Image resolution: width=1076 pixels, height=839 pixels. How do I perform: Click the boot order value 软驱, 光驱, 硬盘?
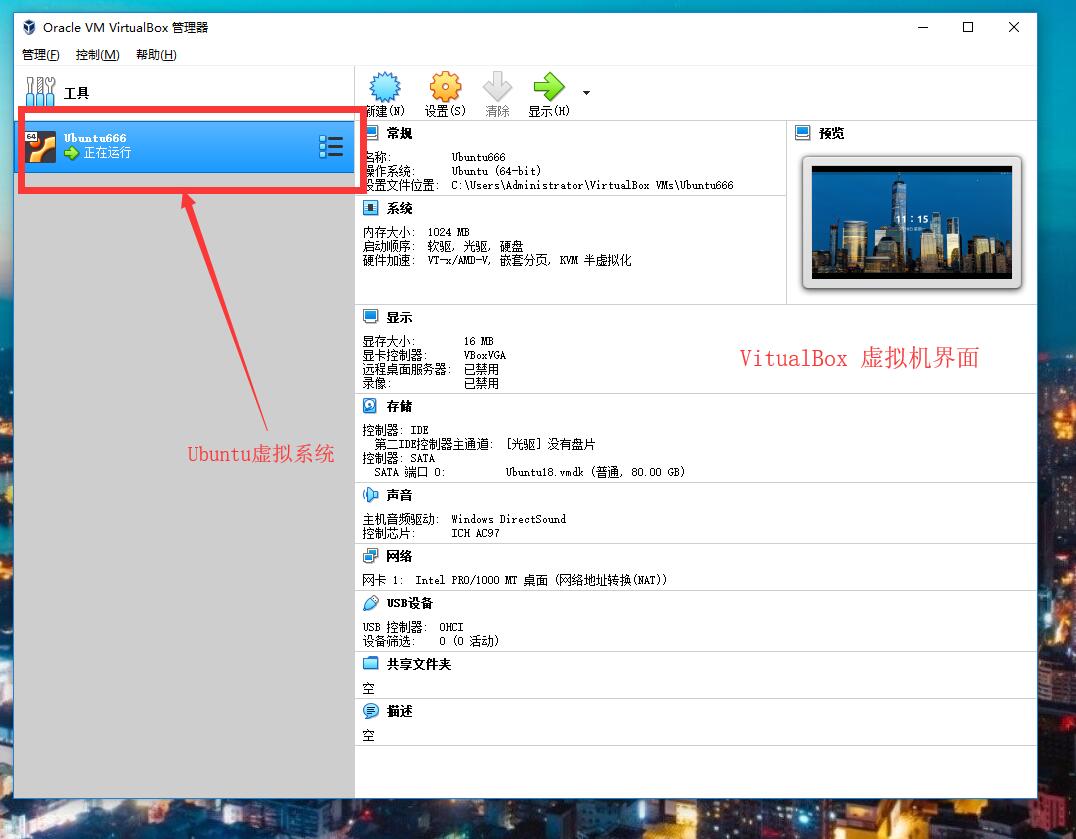(475, 246)
